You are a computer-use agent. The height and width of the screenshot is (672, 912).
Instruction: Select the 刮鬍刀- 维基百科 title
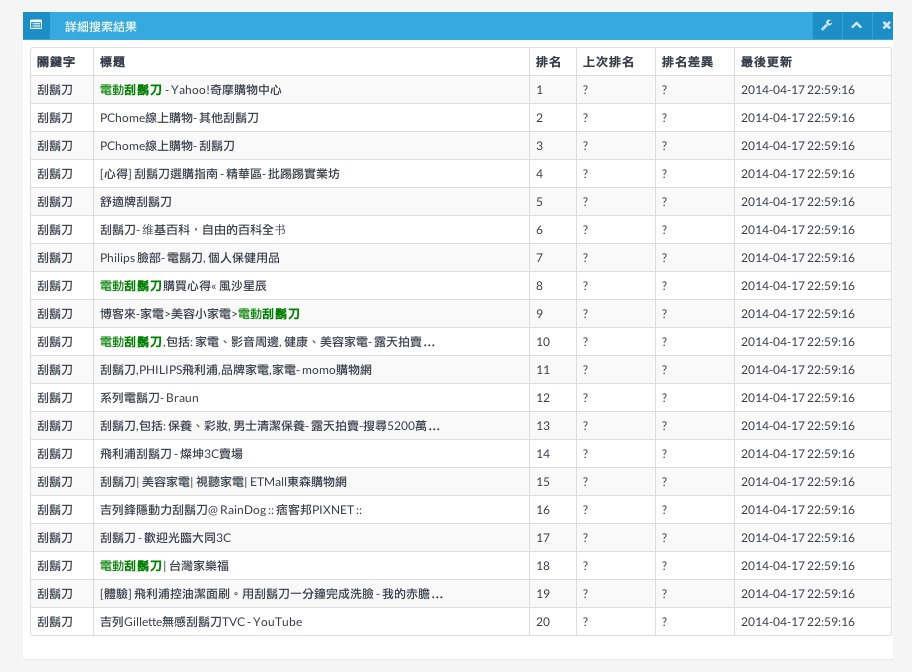click(x=193, y=229)
